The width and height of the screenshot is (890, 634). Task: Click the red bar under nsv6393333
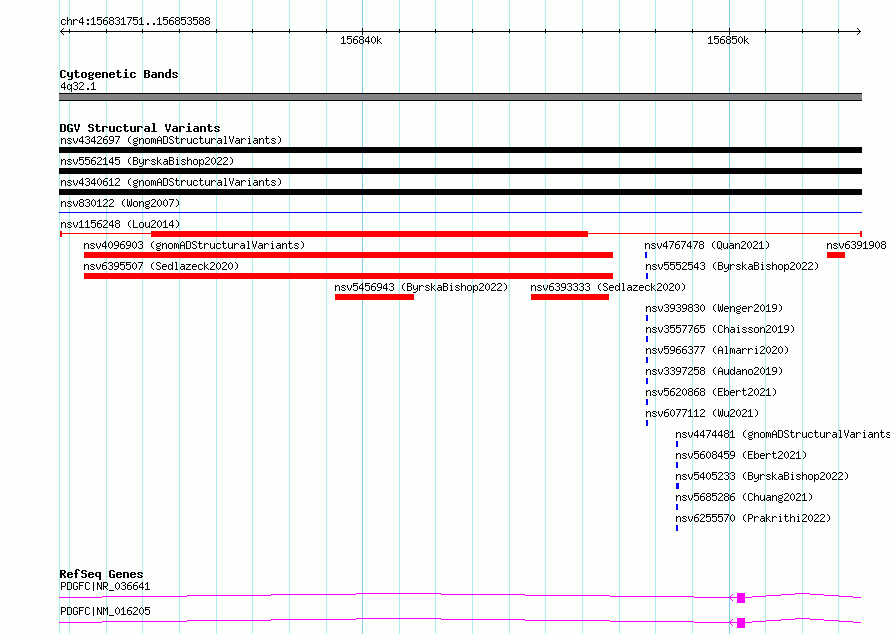[x=570, y=297]
